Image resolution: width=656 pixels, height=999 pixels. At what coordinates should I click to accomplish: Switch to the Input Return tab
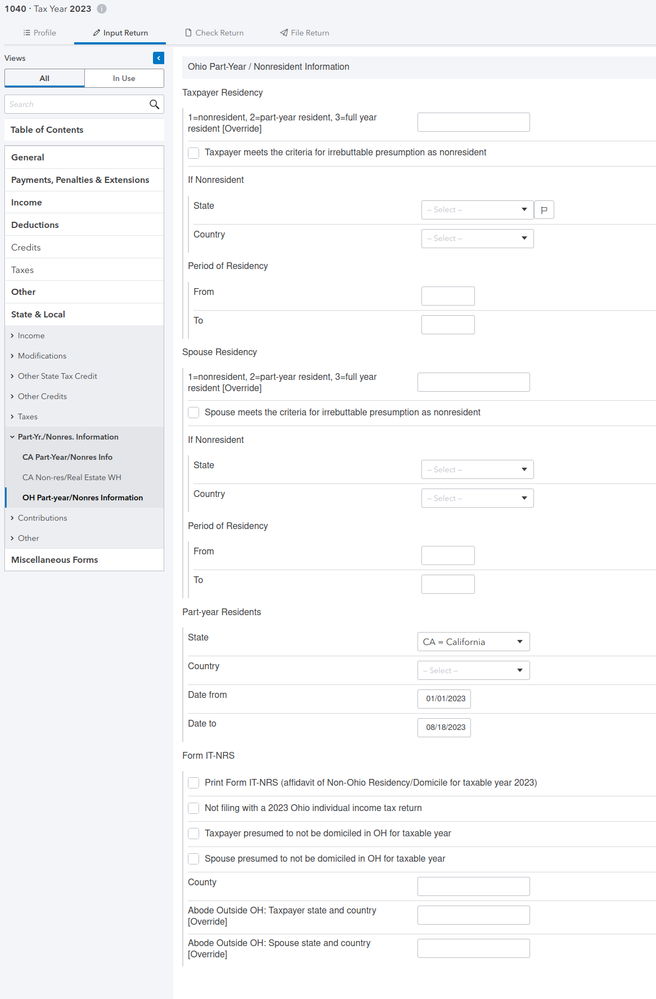click(120, 32)
